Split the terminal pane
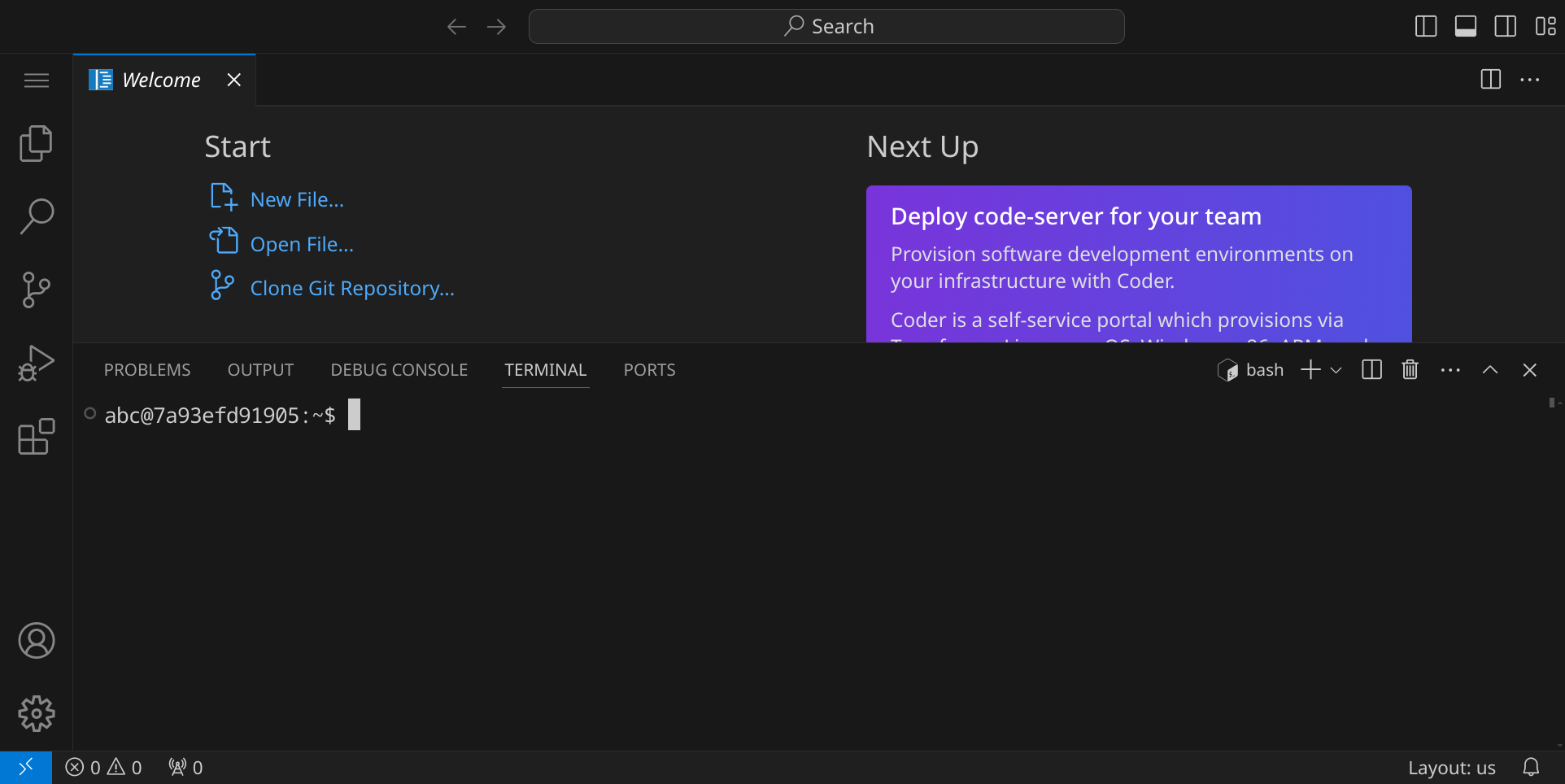The image size is (1565, 784). point(1371,370)
